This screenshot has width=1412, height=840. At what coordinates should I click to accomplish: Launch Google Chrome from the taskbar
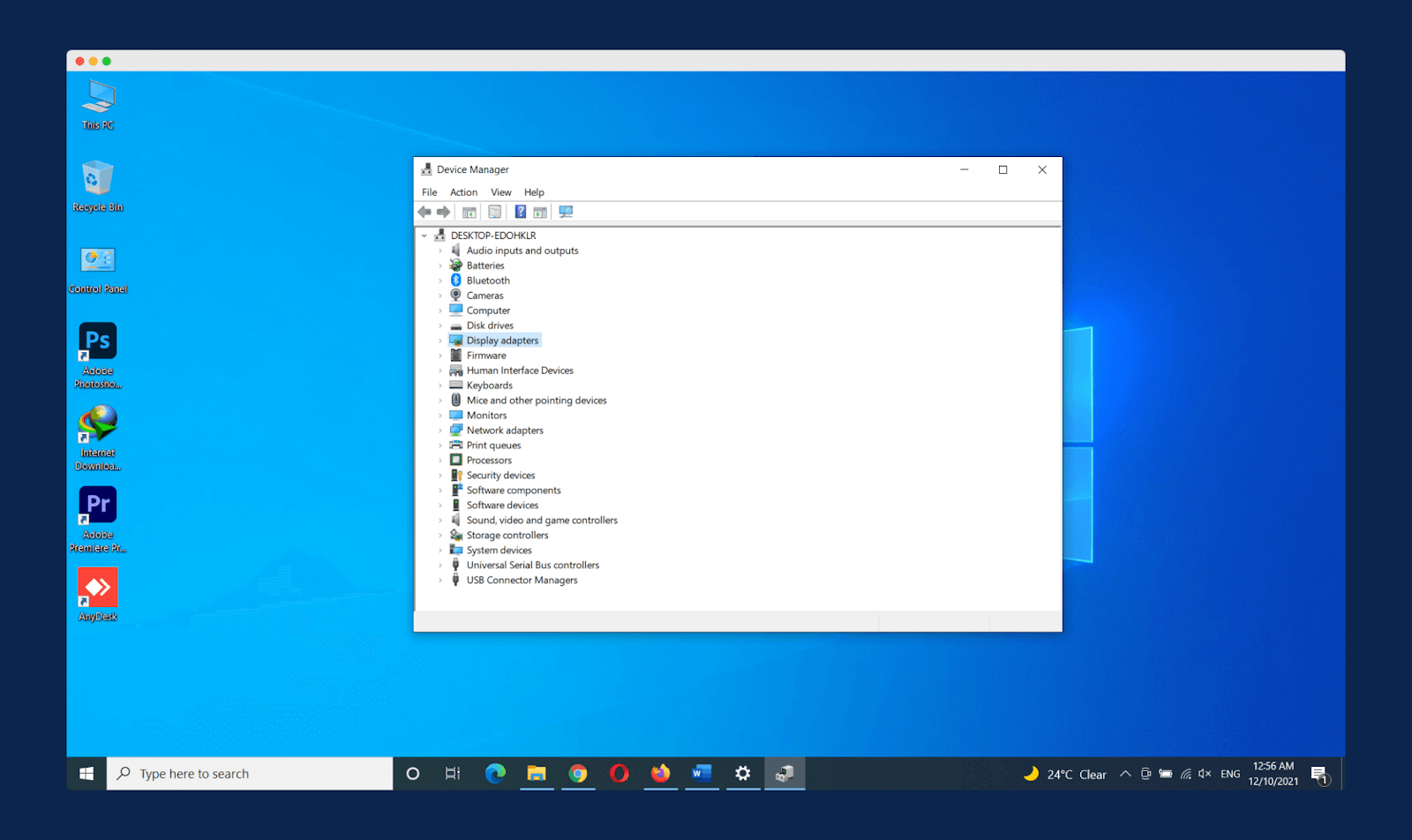578,774
